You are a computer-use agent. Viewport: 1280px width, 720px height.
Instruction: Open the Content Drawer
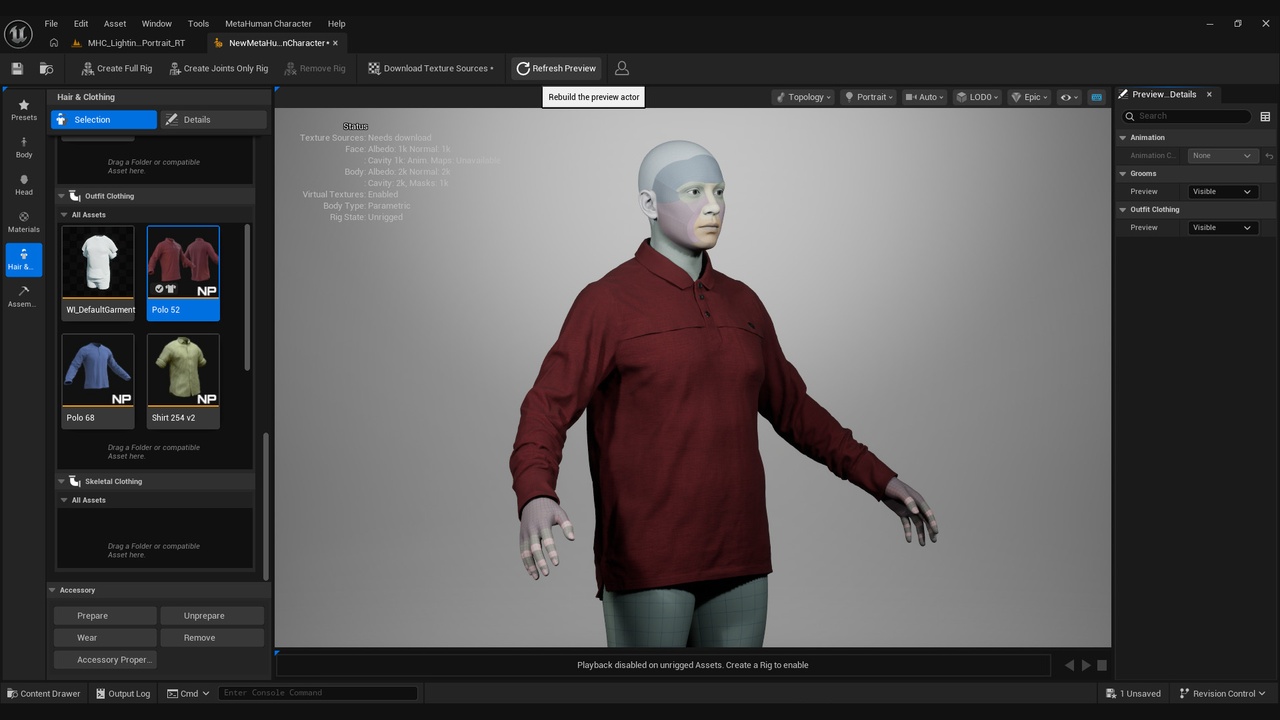click(43, 693)
